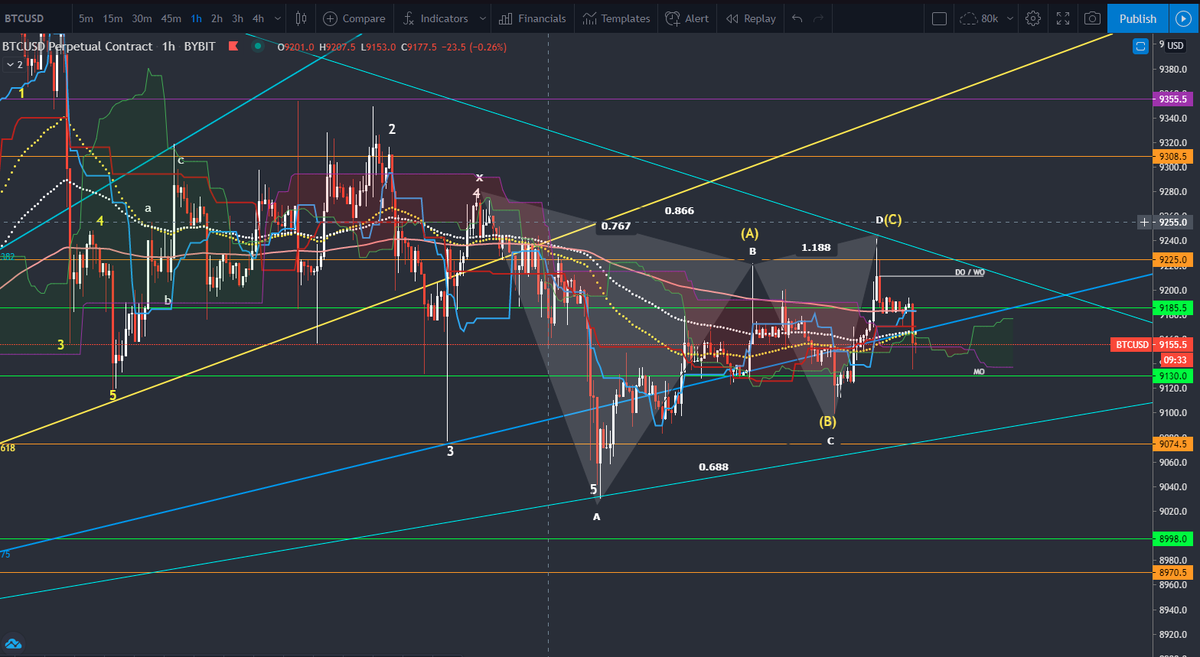Click the -23.5 (-0.26%) change value
1200x657 pixels.
[x=473, y=46]
